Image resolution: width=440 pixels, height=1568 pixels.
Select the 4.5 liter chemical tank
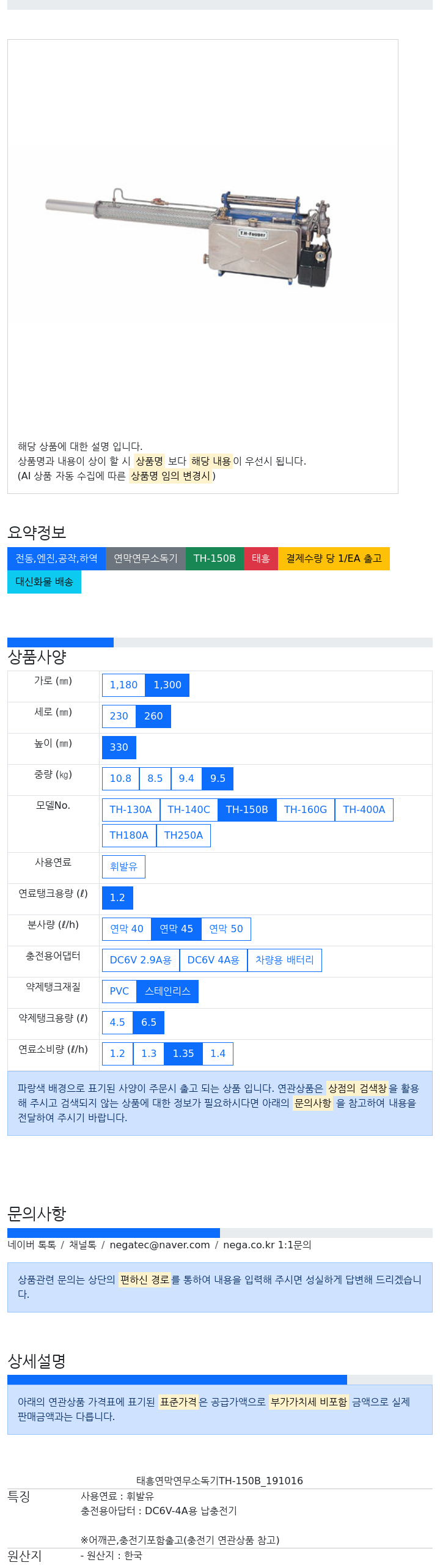[117, 1023]
